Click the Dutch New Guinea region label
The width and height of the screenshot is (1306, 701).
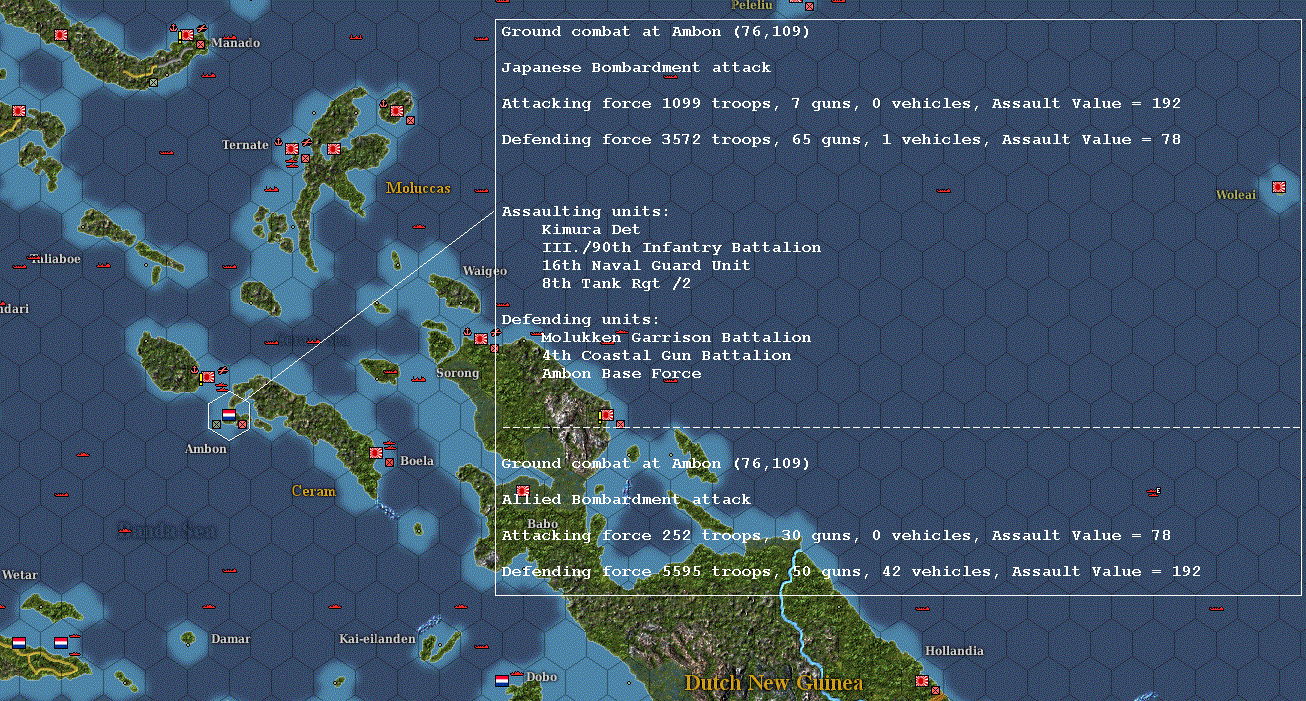[773, 683]
